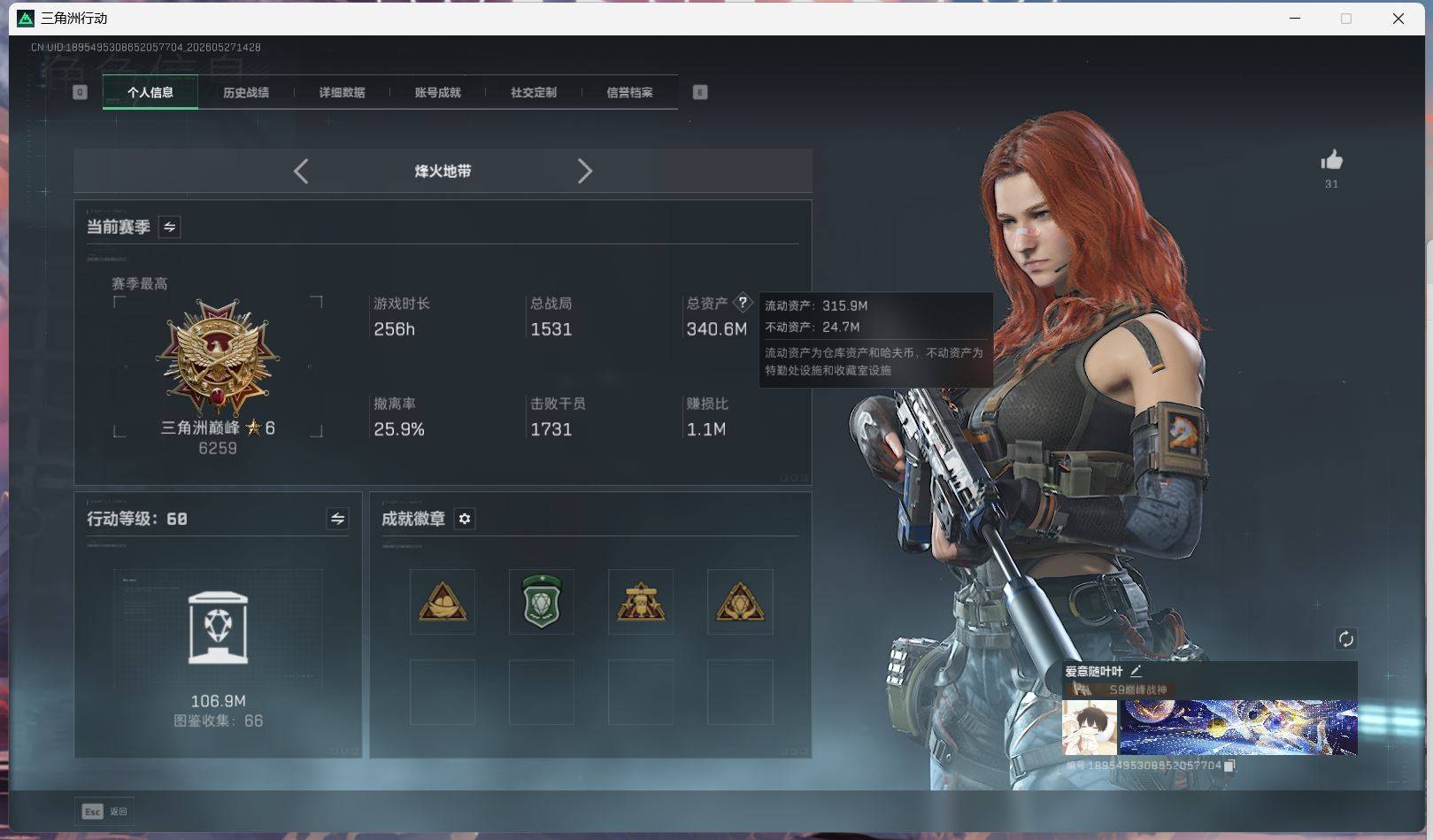Click the 图鉴收集: 66 text

point(219,721)
